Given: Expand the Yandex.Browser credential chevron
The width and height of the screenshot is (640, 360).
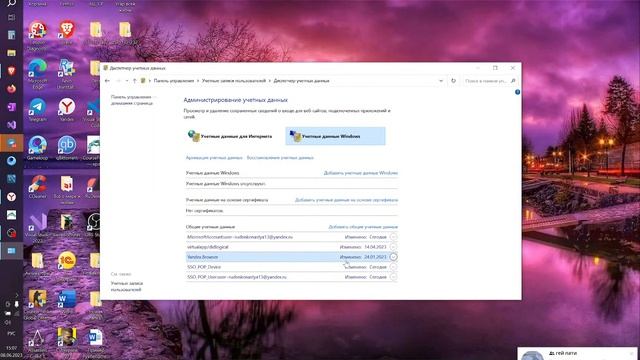Looking at the screenshot, I should 393,257.
